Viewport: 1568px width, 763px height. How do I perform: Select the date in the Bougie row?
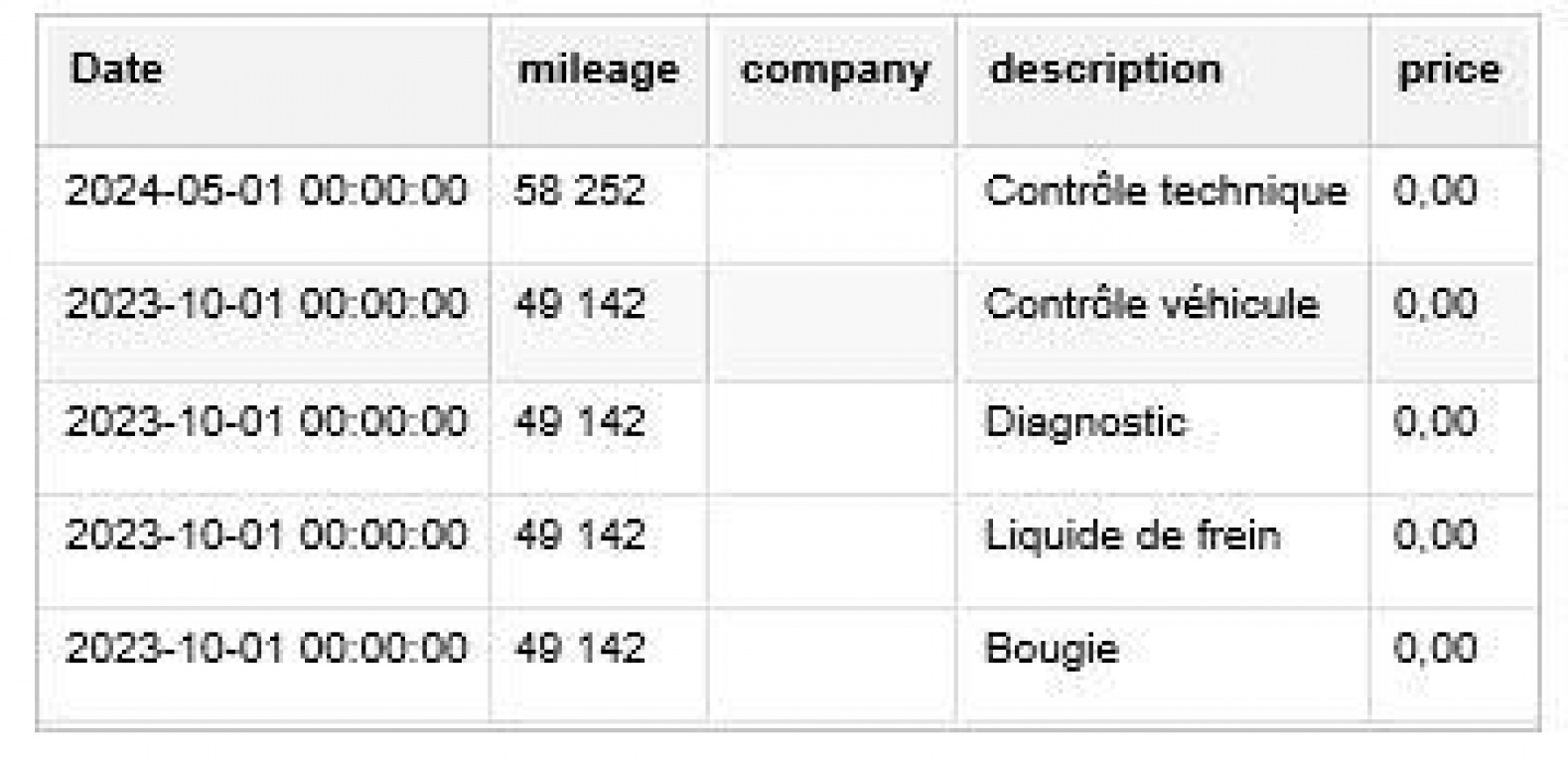tap(265, 649)
